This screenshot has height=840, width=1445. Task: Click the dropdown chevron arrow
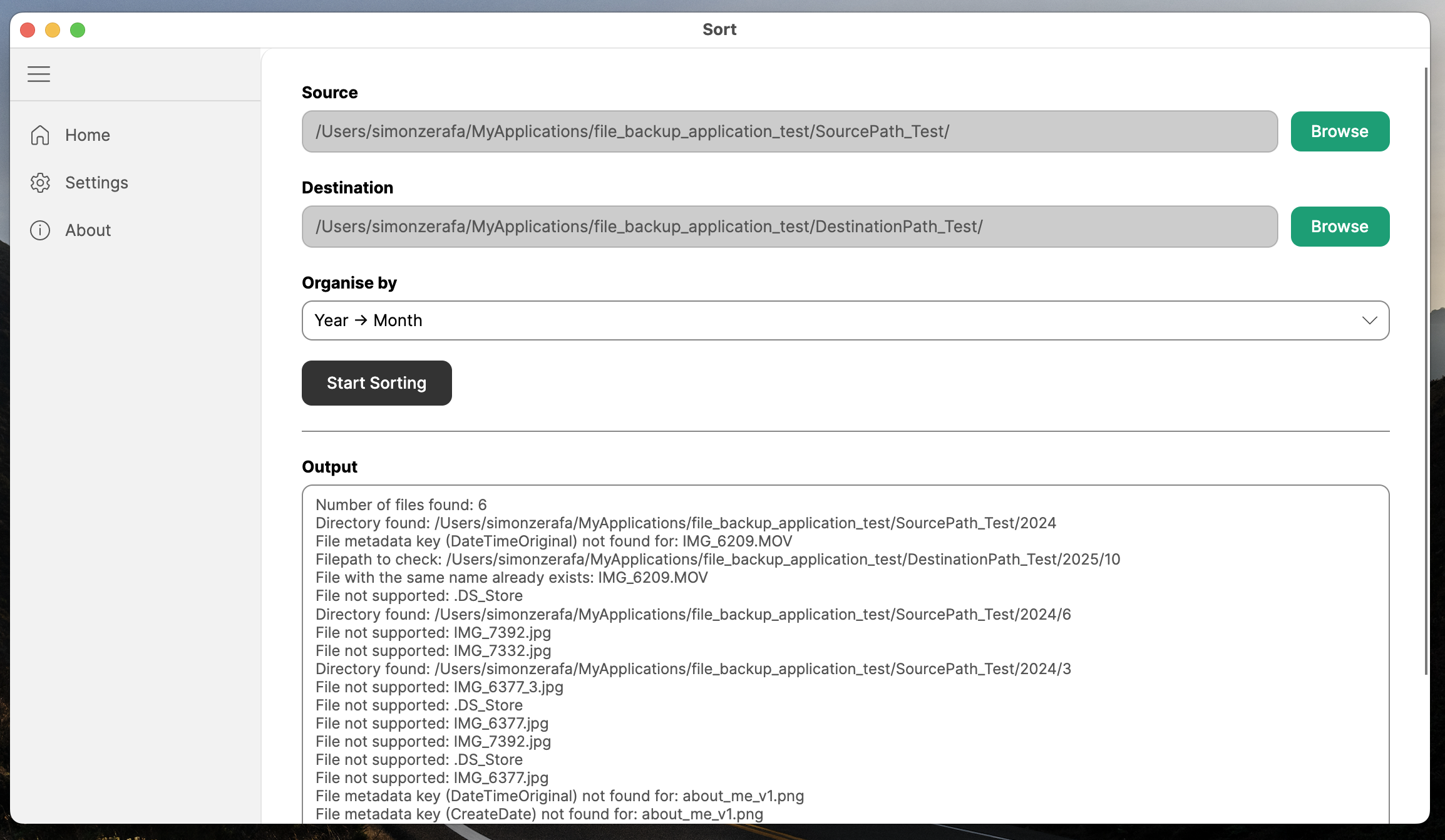click(x=1369, y=320)
